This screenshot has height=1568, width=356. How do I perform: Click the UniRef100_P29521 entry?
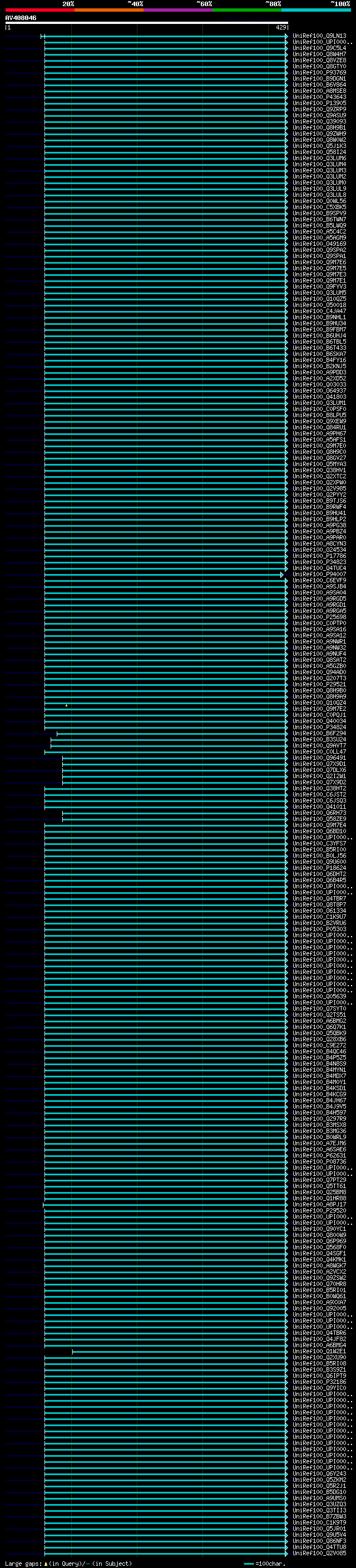tap(319, 684)
